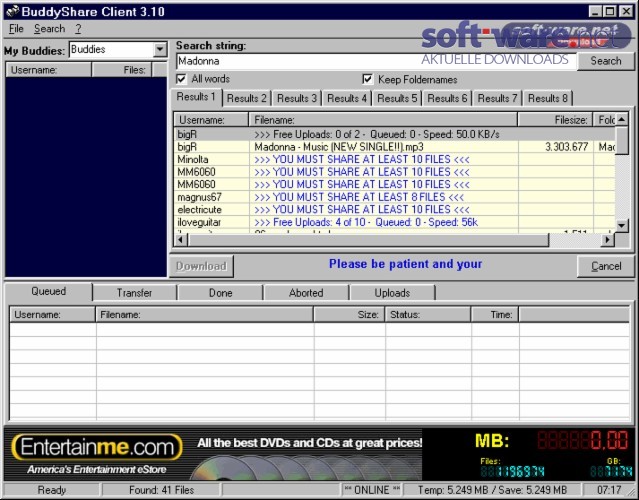Image resolution: width=639 pixels, height=500 pixels.
Task: Click the 07:17 clock in status bar
Action: pos(609,490)
